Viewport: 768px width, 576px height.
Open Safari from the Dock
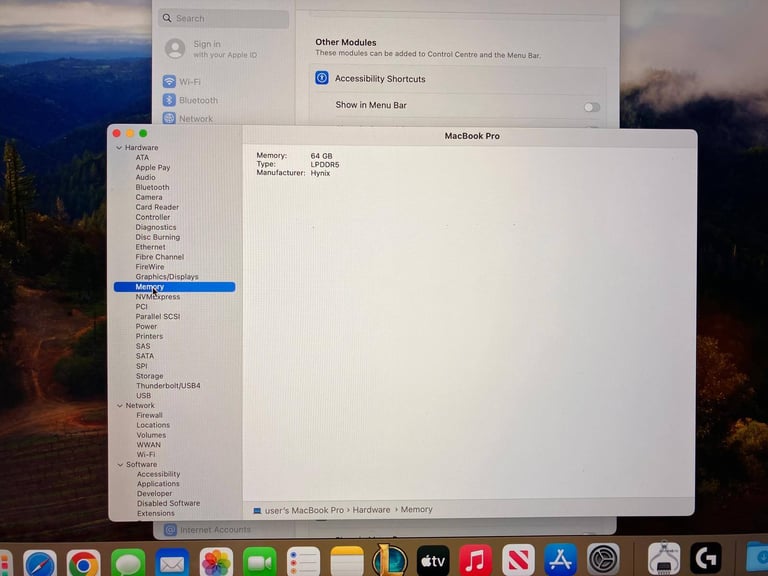point(40,563)
